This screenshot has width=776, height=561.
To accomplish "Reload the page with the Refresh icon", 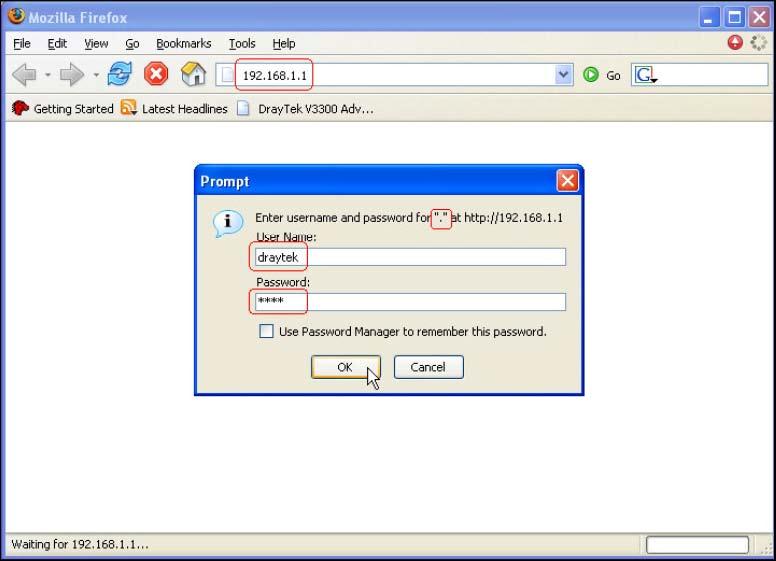I will pos(121,75).
